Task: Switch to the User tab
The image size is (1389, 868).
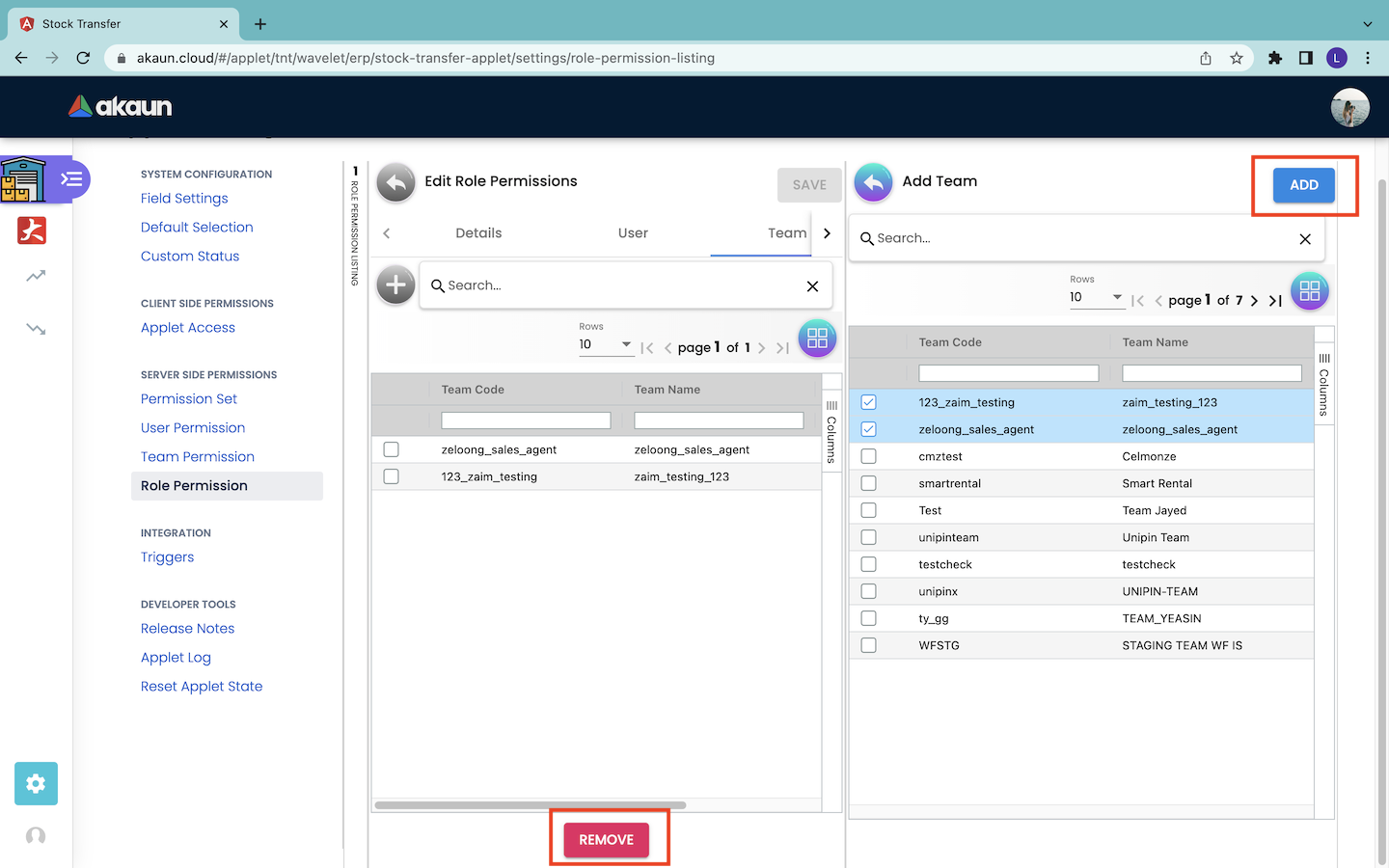Action: (x=633, y=233)
